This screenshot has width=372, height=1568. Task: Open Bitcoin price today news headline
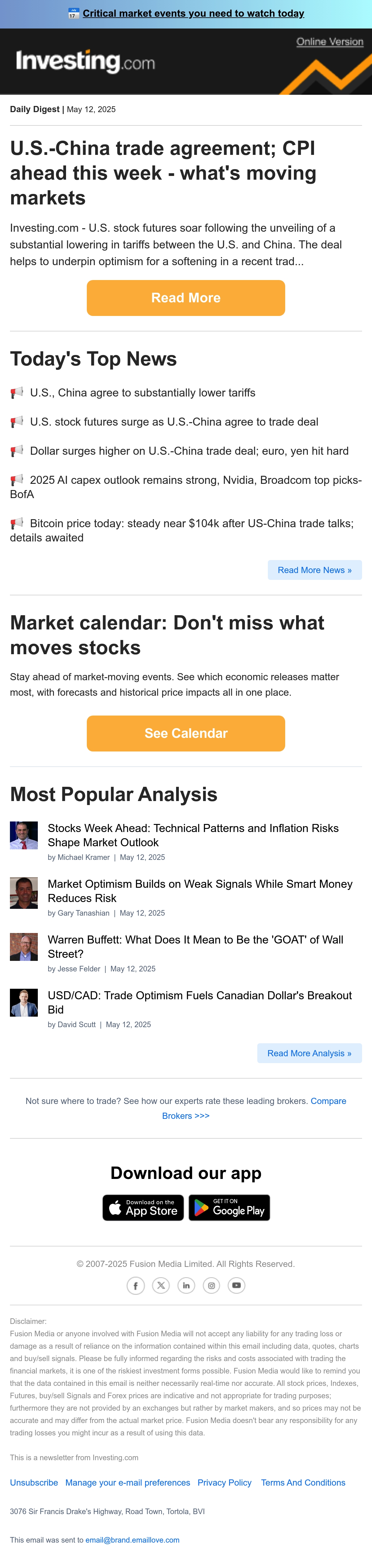[x=186, y=530]
